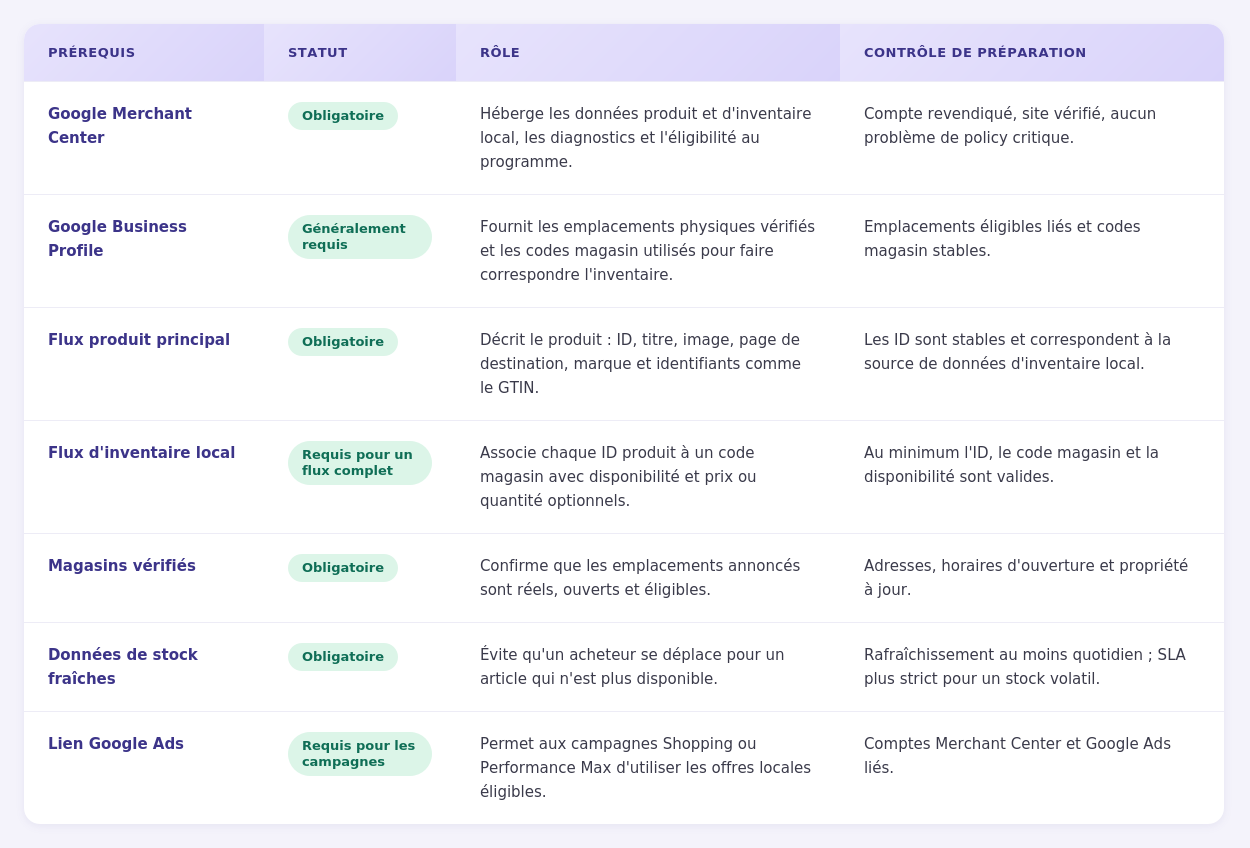Click the Flux d'inventaire local title

[x=142, y=453]
